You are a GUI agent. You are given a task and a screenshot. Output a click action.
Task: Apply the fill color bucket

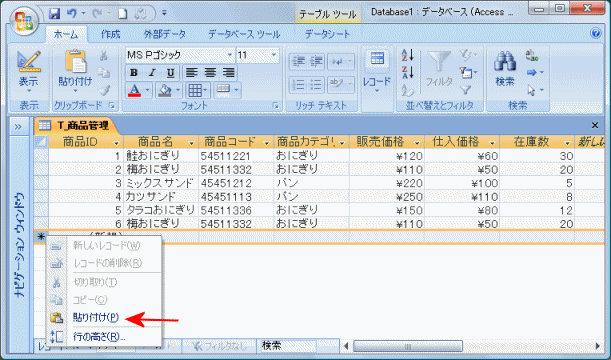tap(165, 91)
